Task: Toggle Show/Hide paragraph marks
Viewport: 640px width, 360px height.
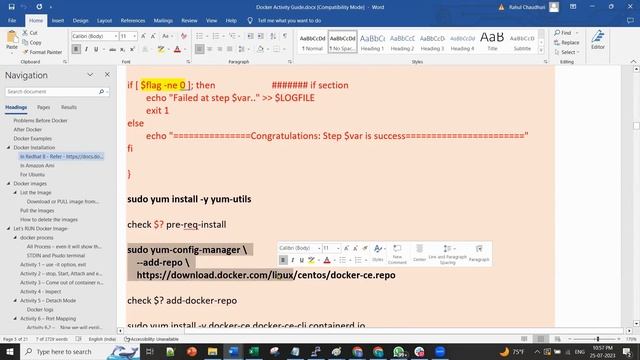Action: [x=285, y=36]
